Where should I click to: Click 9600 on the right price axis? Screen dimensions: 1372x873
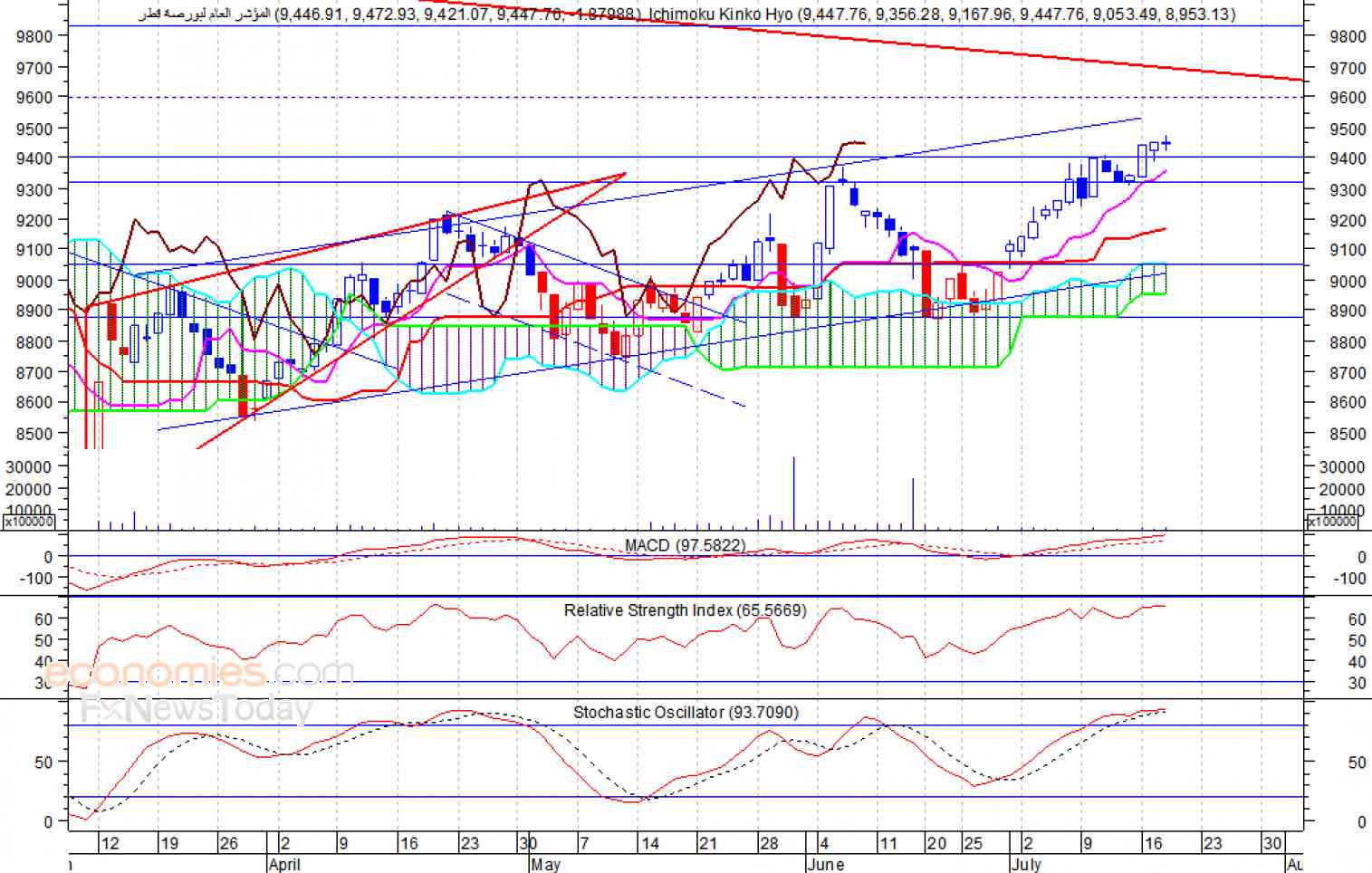(1348, 98)
